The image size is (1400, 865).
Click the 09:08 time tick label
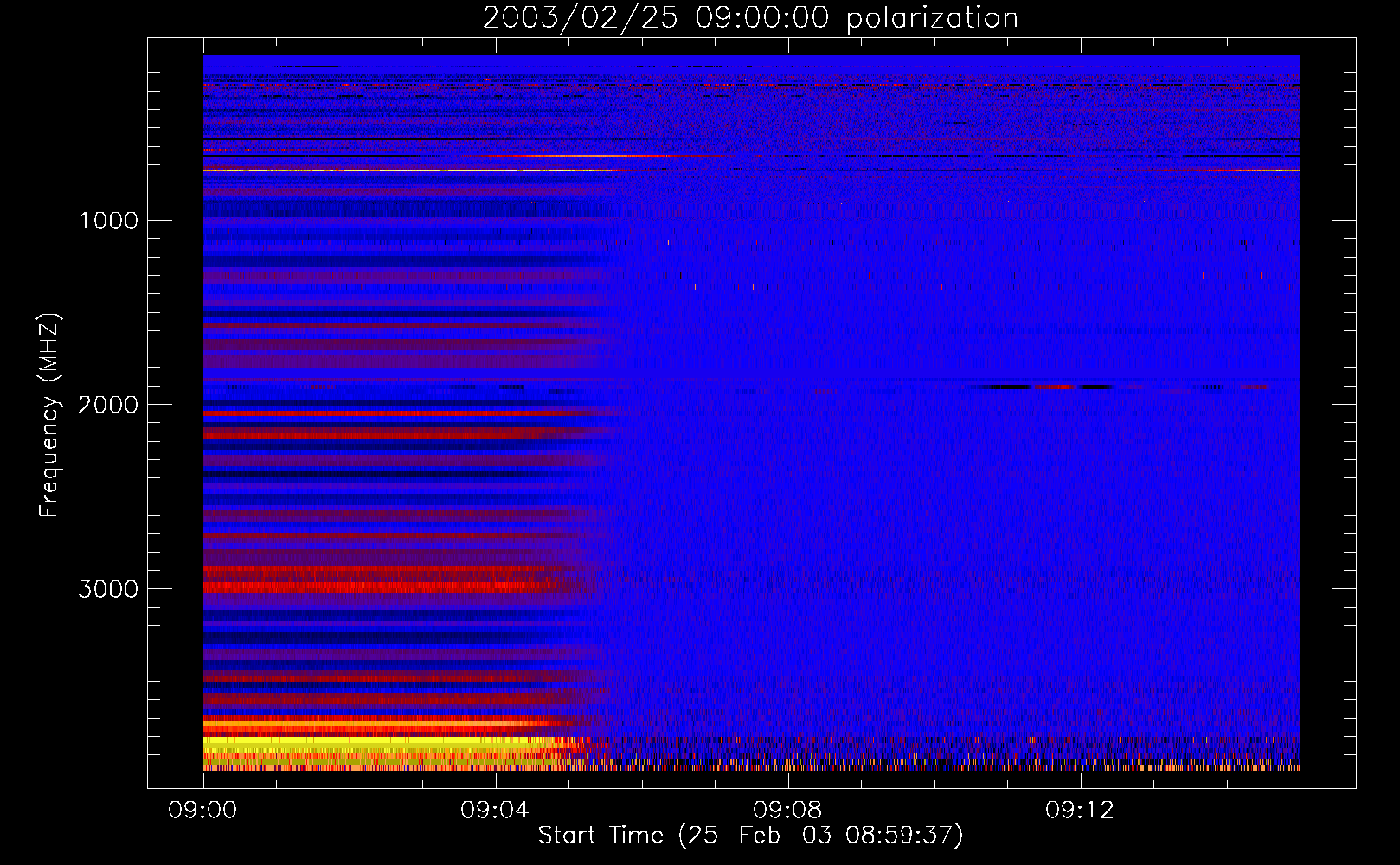click(x=787, y=811)
